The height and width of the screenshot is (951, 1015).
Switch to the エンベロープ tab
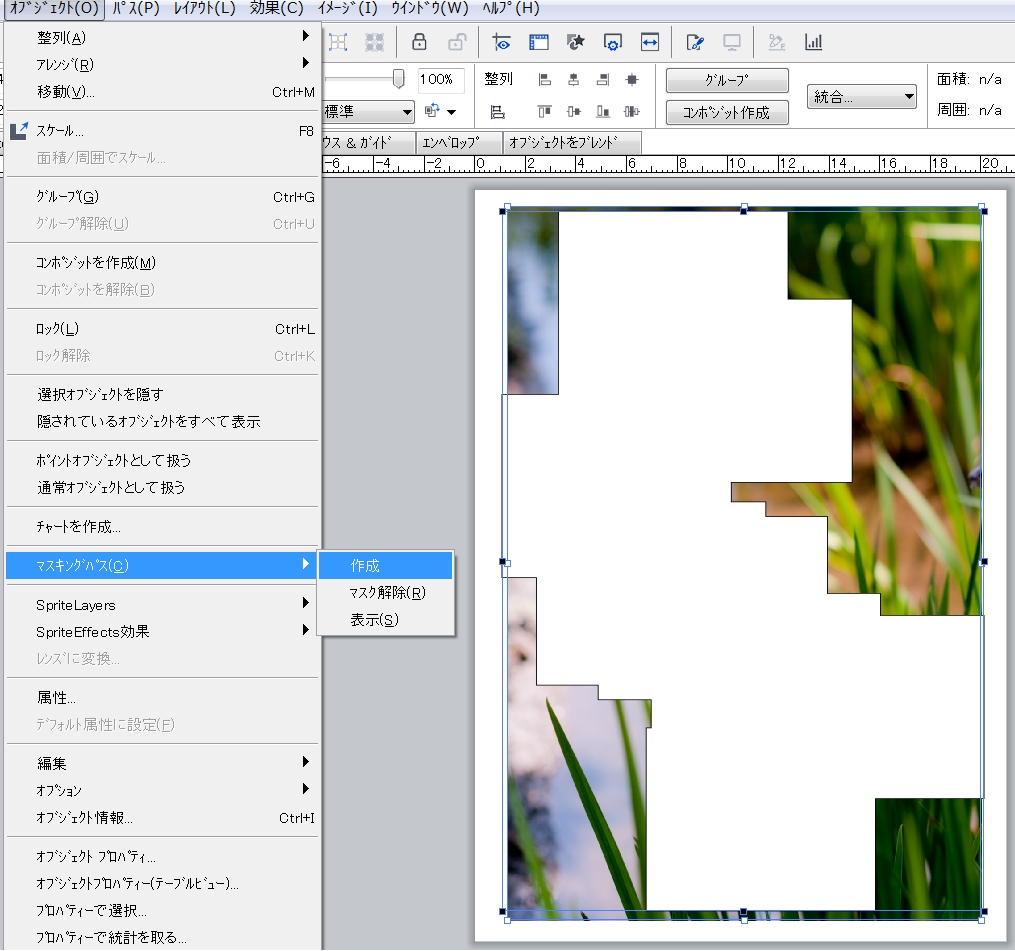point(459,143)
